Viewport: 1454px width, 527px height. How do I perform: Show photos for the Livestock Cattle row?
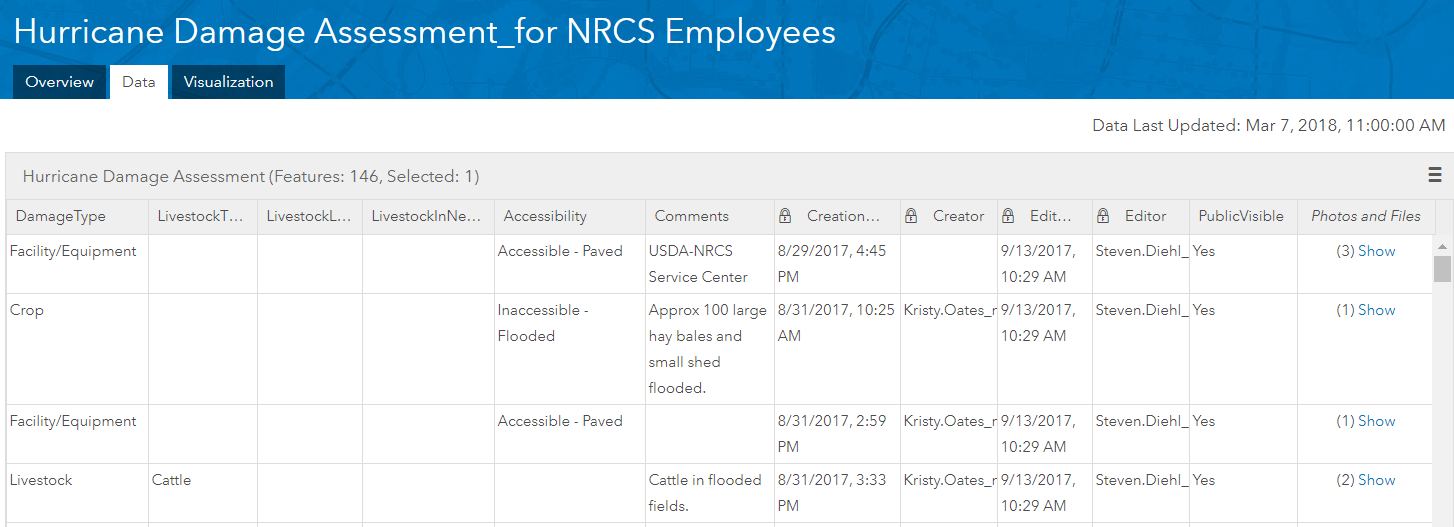tap(1376, 480)
